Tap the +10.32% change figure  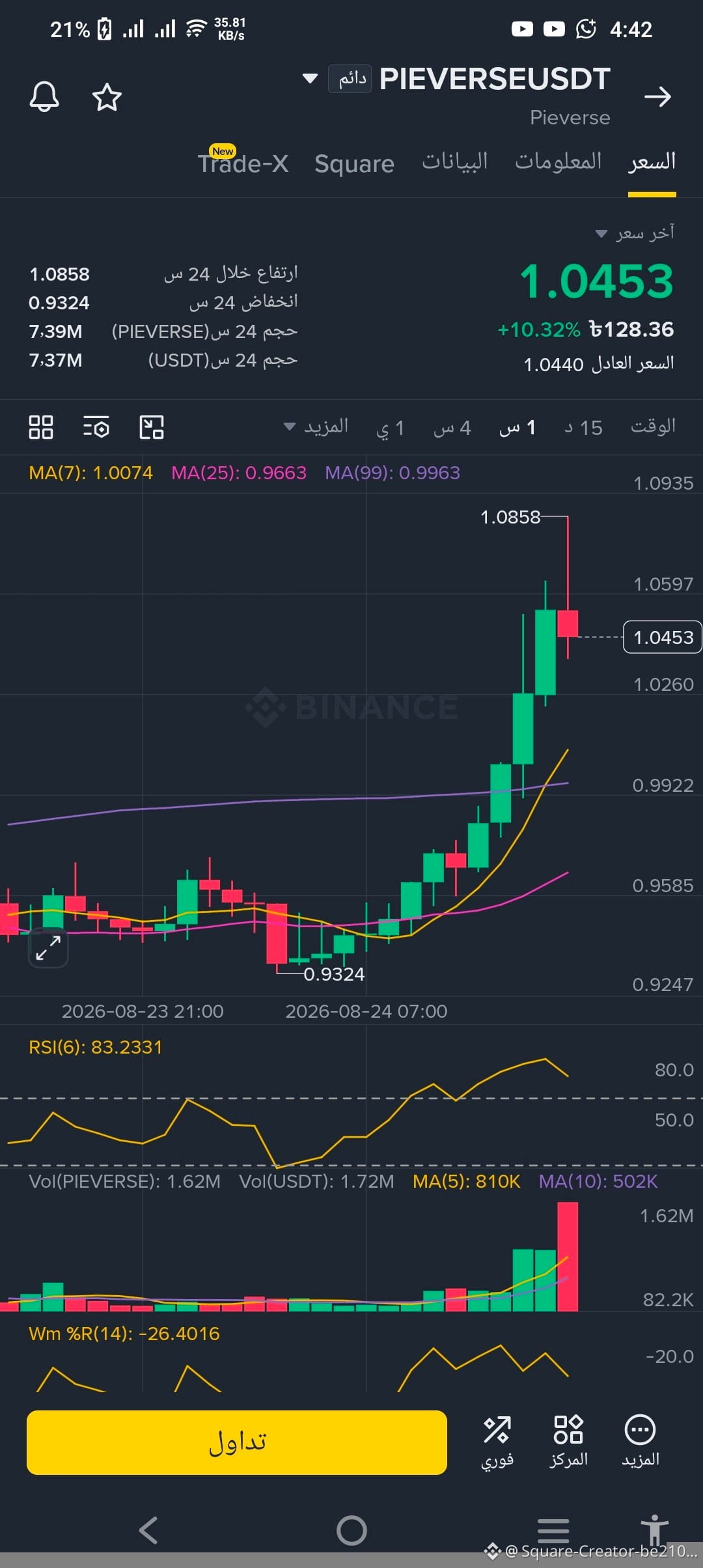(x=538, y=329)
